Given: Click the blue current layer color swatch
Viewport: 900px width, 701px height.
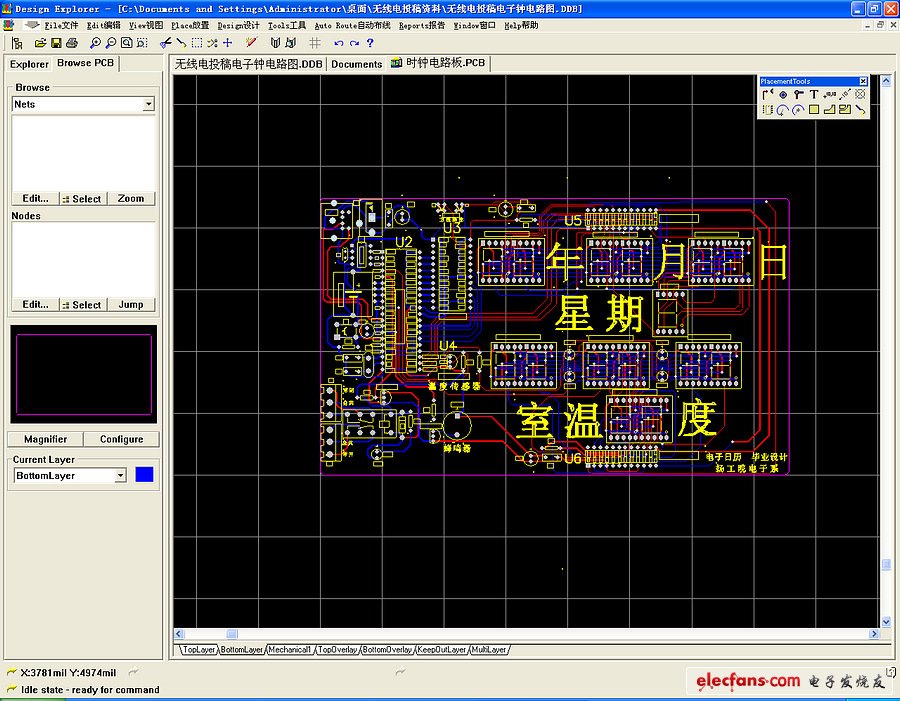Looking at the screenshot, I should [145, 476].
